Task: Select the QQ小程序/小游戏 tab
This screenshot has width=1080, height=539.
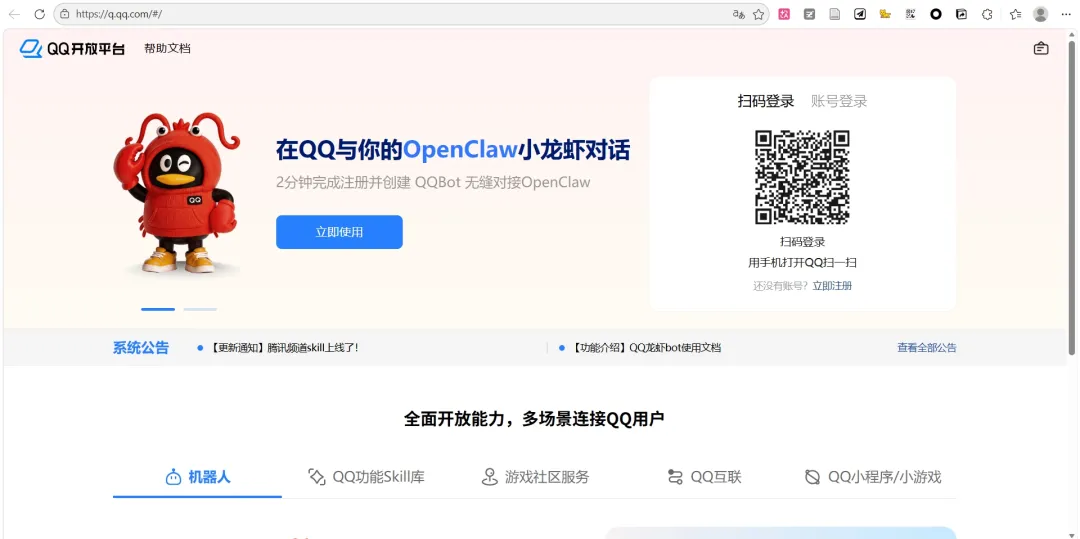Action: [x=872, y=476]
